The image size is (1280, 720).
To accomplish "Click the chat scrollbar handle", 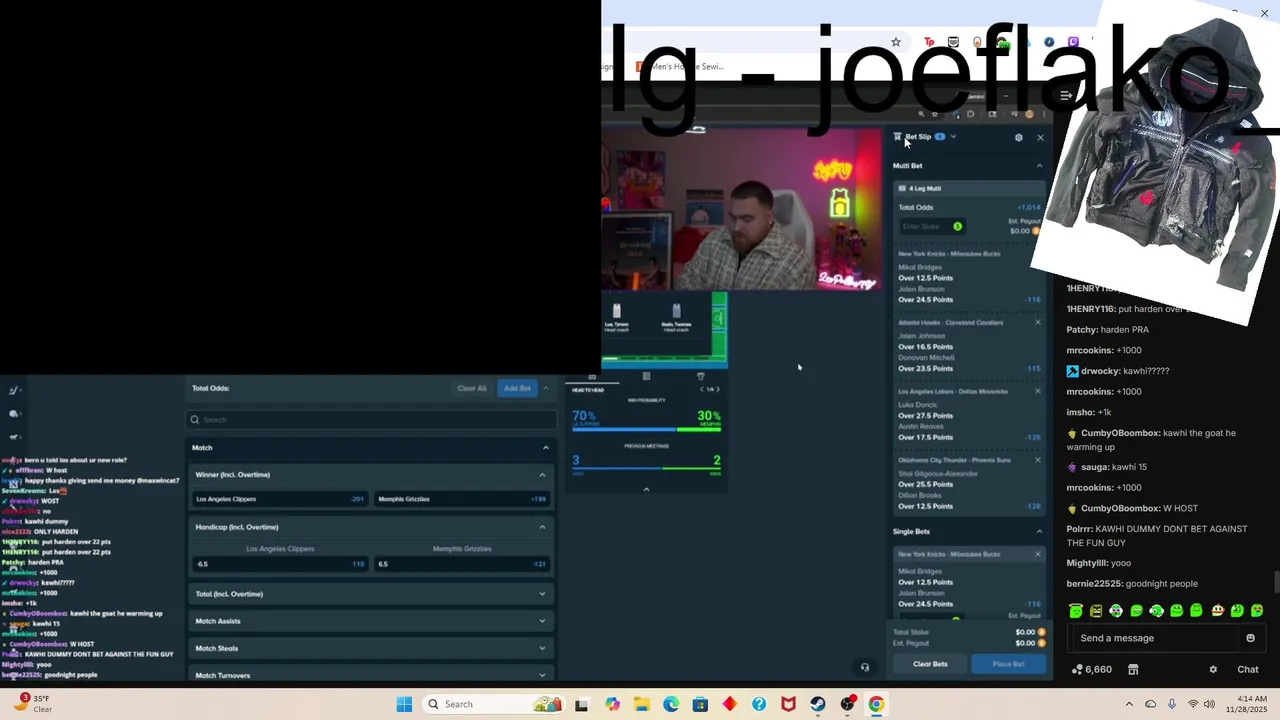I will coord(1276,582).
